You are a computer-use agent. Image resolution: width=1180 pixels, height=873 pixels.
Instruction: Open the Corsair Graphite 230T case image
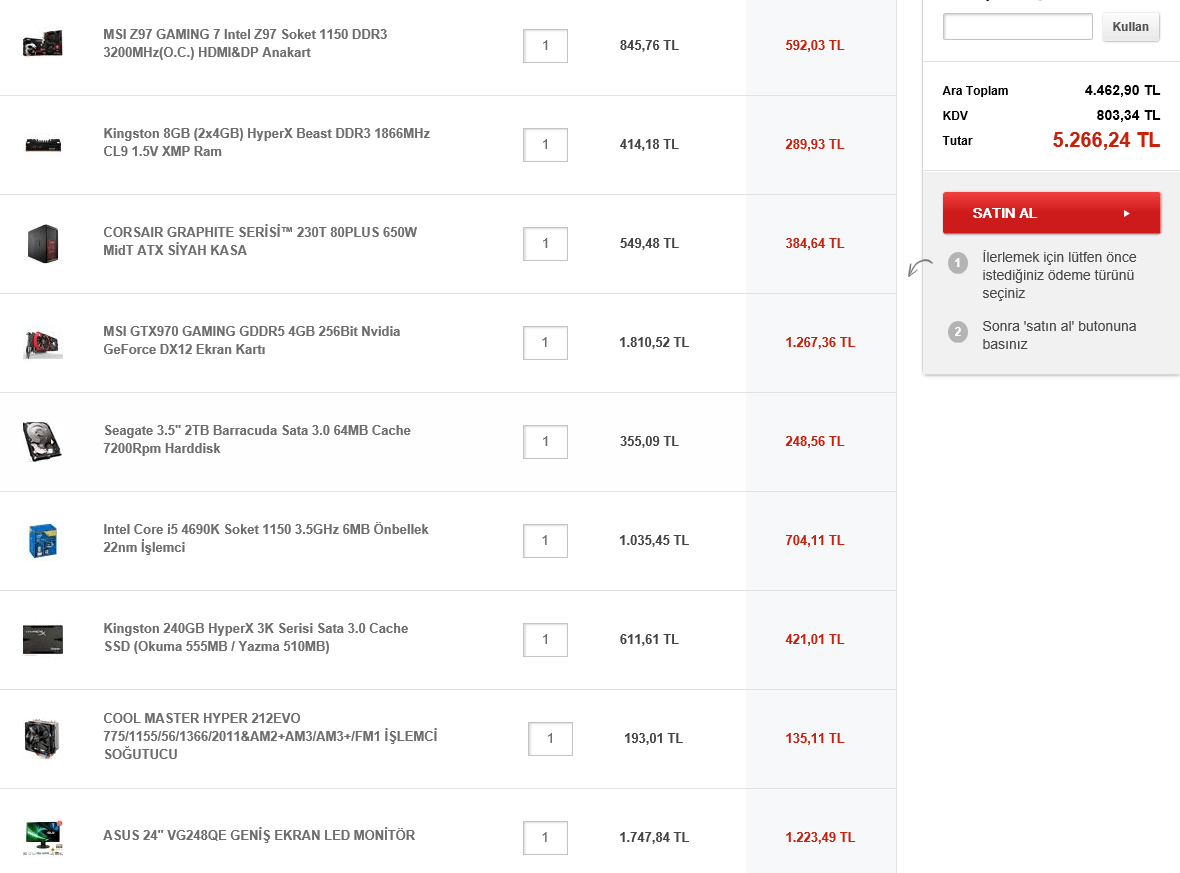tap(42, 243)
